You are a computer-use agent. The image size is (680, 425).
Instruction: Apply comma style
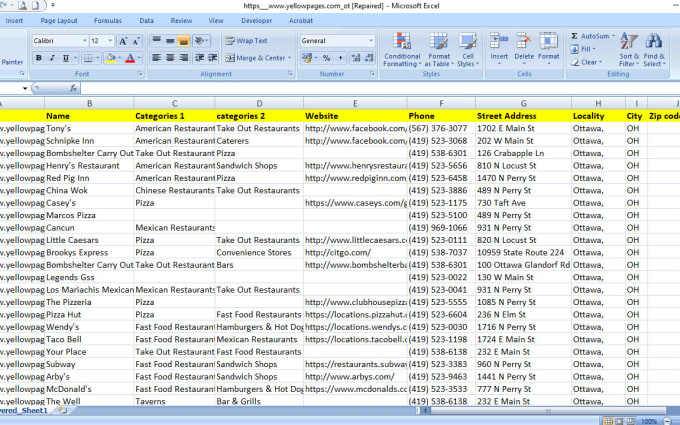[x=340, y=58]
